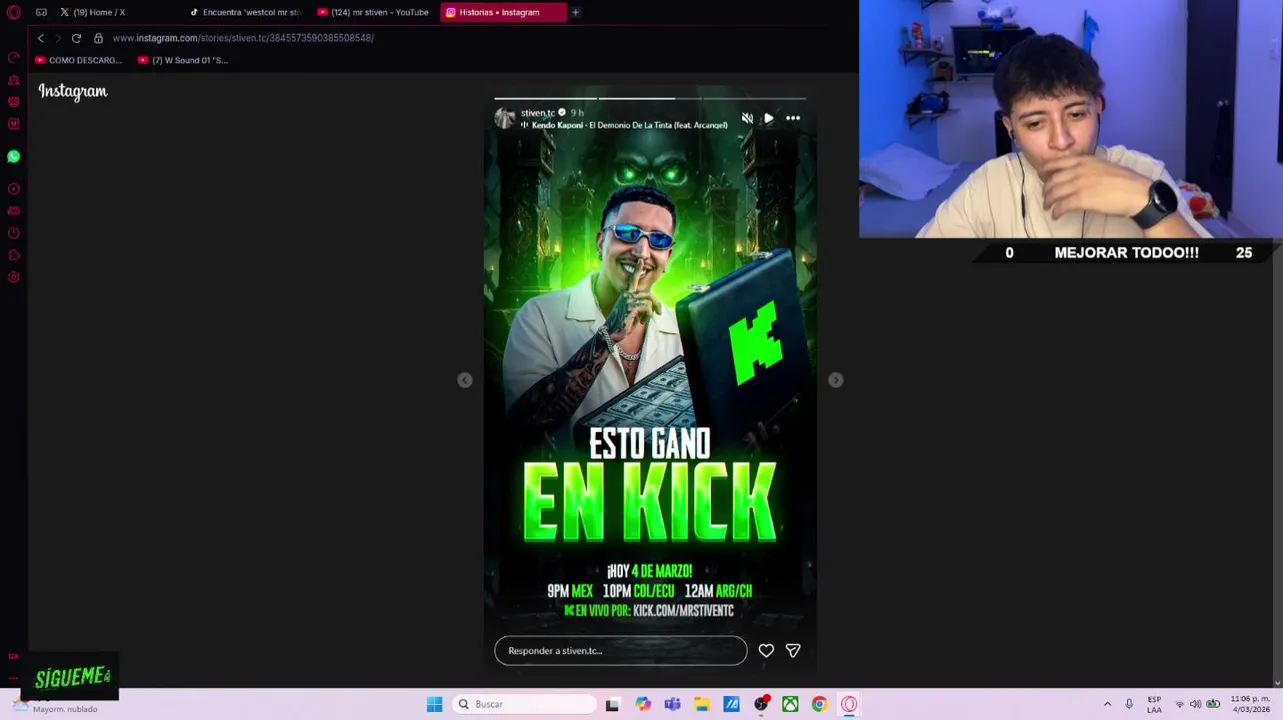This screenshot has width=1283, height=720.
Task: Open the card-shaped icon in Opera sidebar
Action: [x=14, y=211]
